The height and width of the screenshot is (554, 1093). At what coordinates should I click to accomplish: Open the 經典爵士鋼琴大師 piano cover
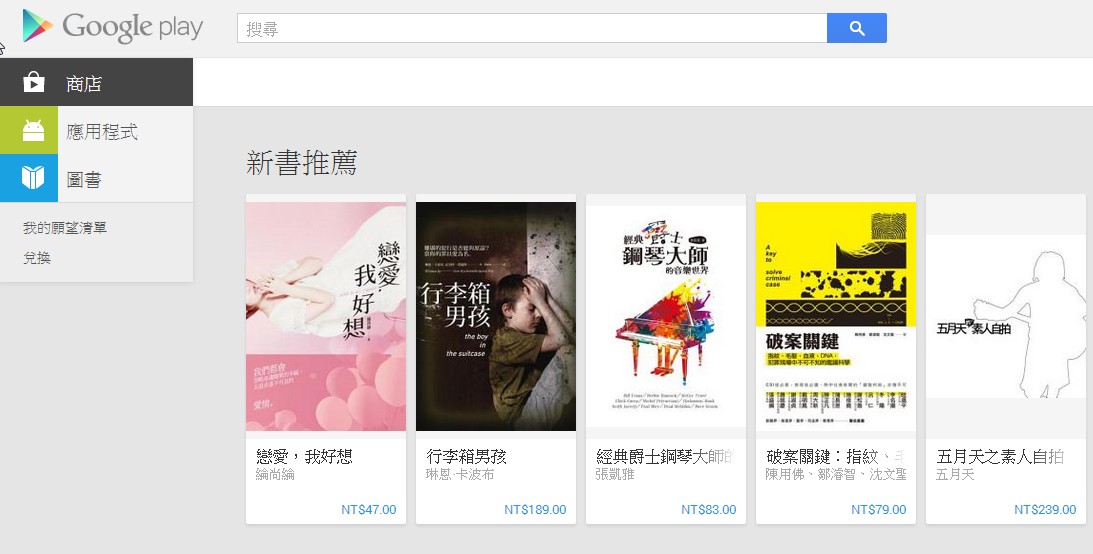coord(666,316)
